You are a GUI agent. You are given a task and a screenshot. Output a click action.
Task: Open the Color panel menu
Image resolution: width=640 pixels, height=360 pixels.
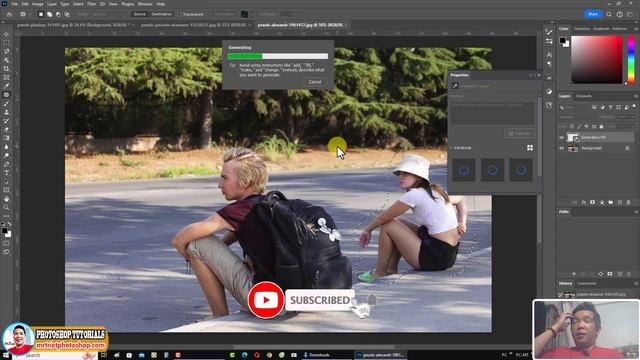(636, 29)
